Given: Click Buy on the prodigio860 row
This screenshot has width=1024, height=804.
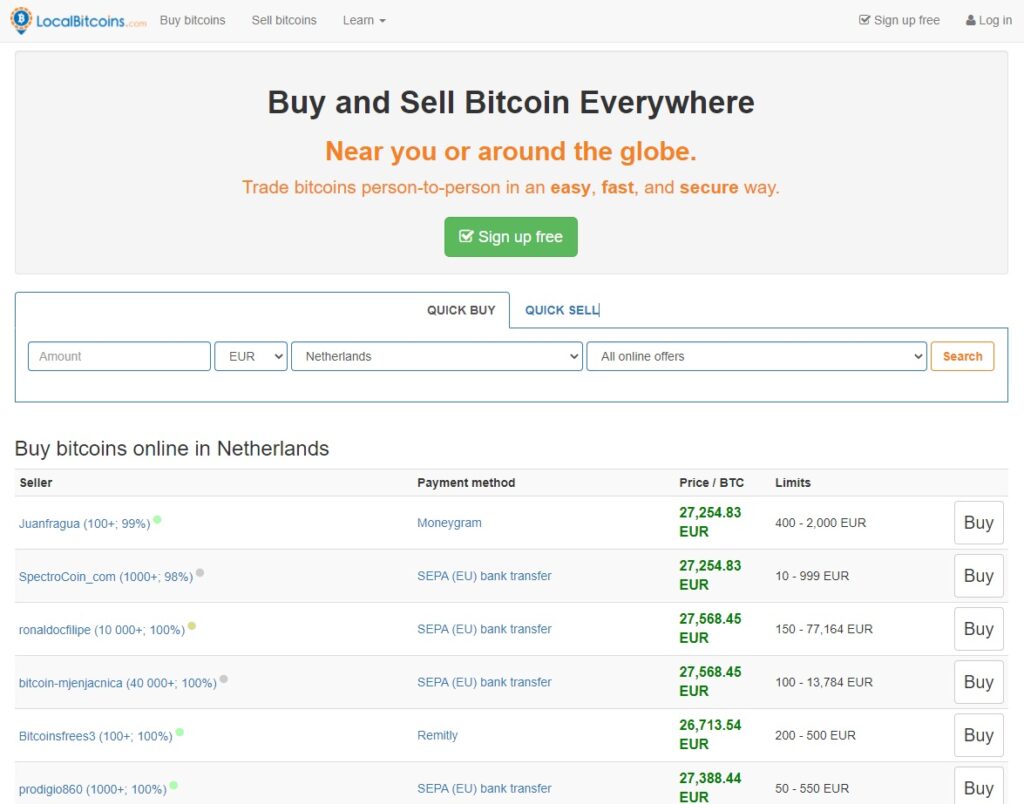Looking at the screenshot, I should pos(978,786).
